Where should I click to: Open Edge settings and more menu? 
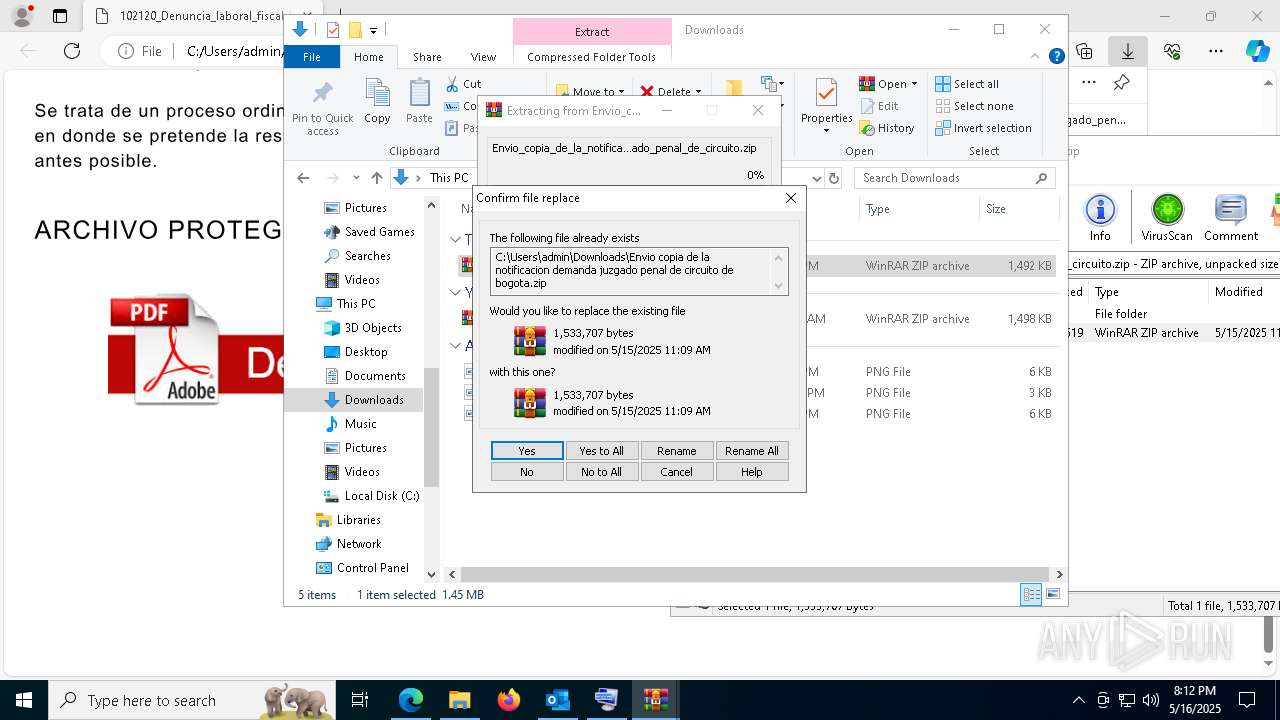point(1216,51)
